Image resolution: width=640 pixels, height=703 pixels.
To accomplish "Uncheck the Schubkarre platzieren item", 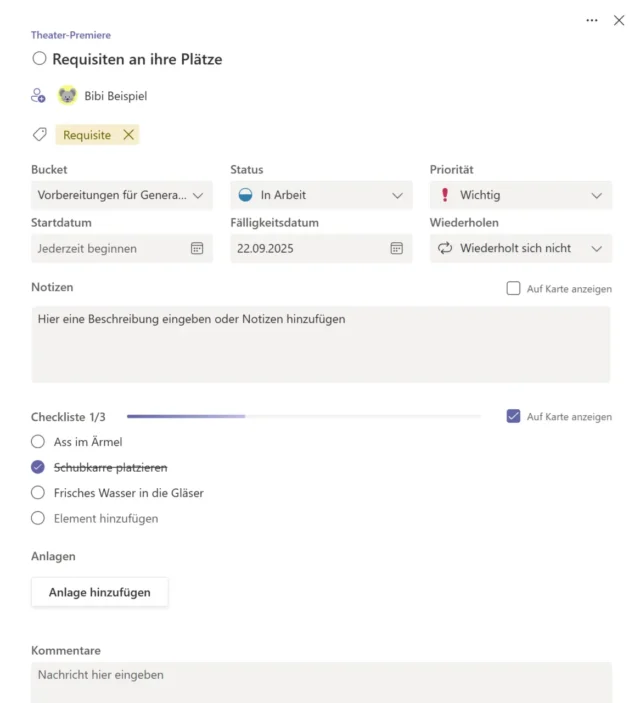I will tap(38, 467).
